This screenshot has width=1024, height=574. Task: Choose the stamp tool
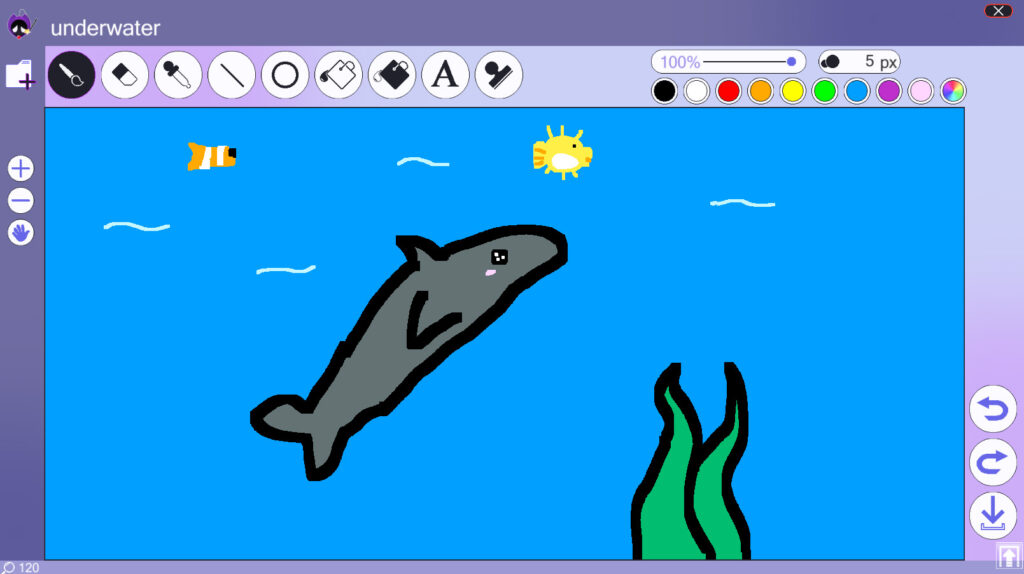(499, 75)
